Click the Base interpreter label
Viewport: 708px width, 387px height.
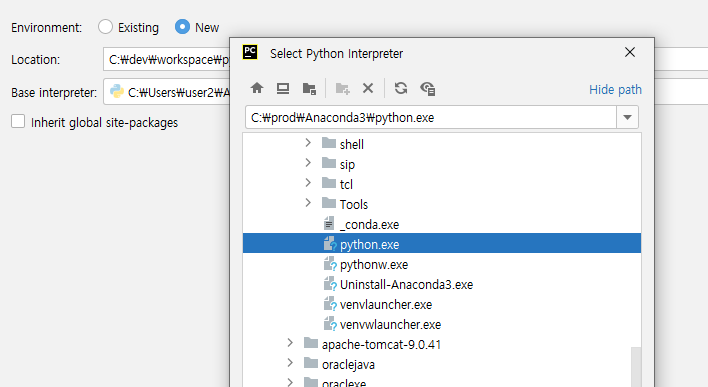point(54,93)
